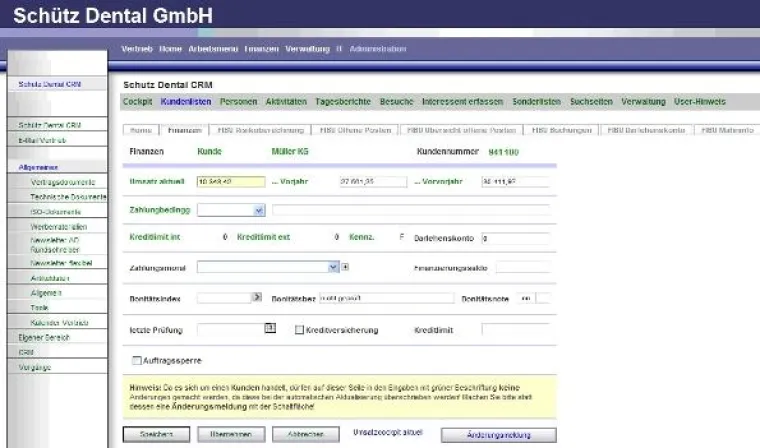Screen dimensions: 760x448
Task: Open Artikeldaten in the sidebar
Action: click(x=50, y=278)
